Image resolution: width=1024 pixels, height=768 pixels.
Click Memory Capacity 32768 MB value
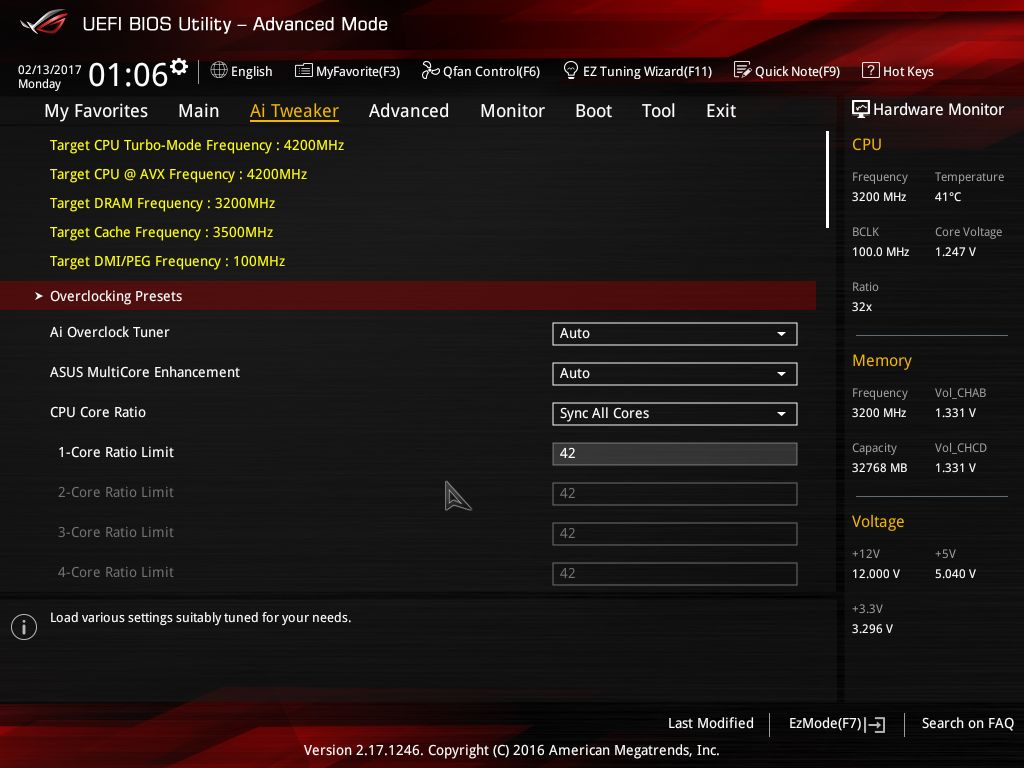879,468
